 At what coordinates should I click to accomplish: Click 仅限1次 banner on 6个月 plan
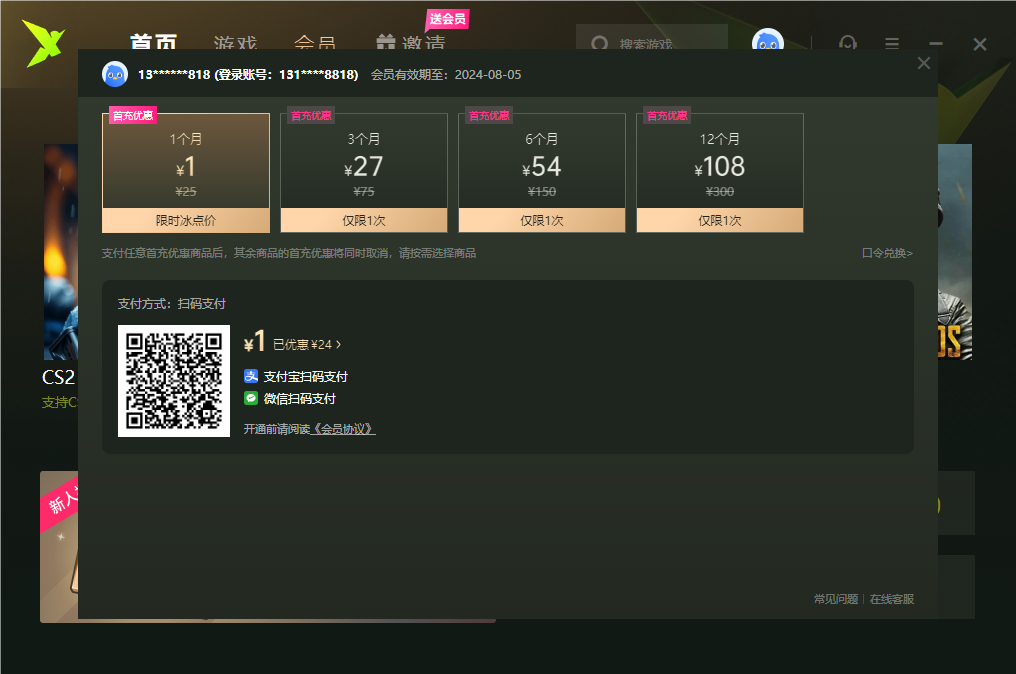click(x=542, y=220)
